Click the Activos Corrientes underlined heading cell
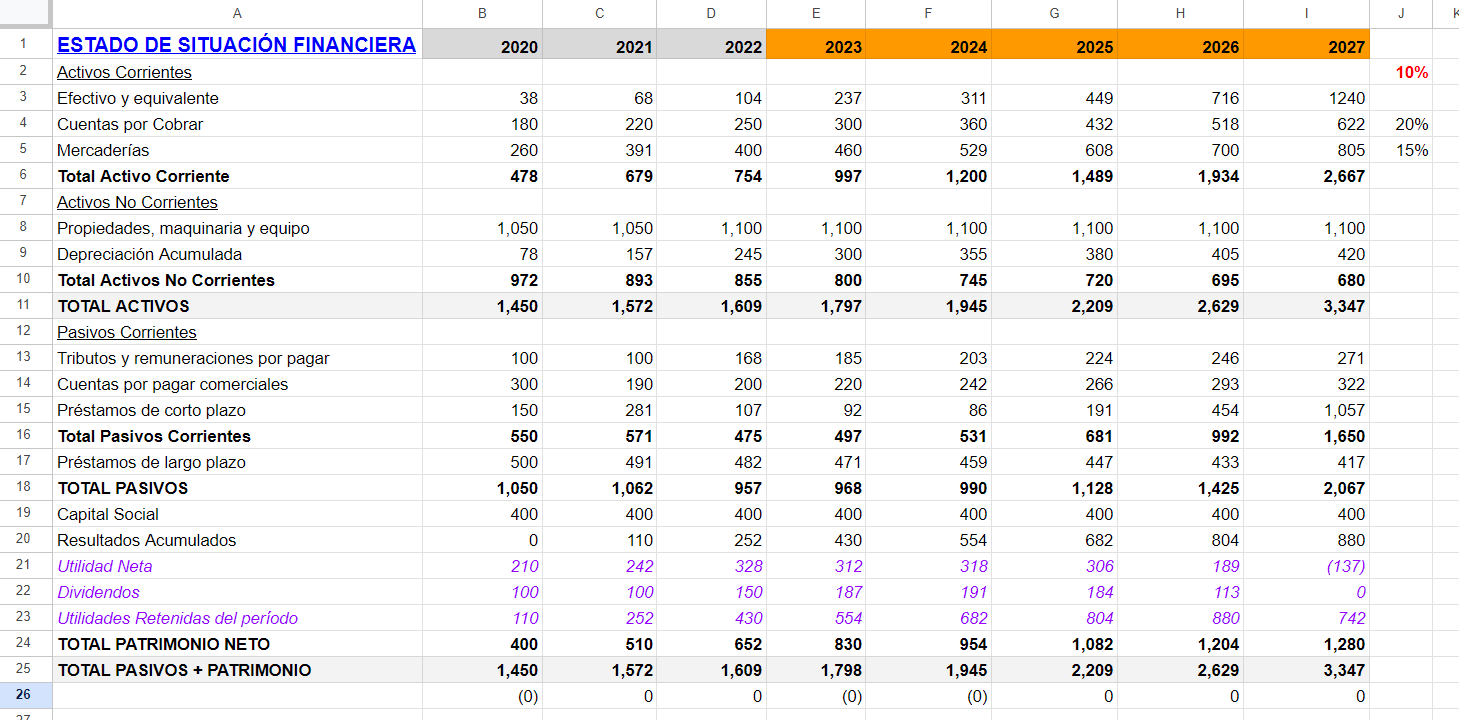 [124, 72]
